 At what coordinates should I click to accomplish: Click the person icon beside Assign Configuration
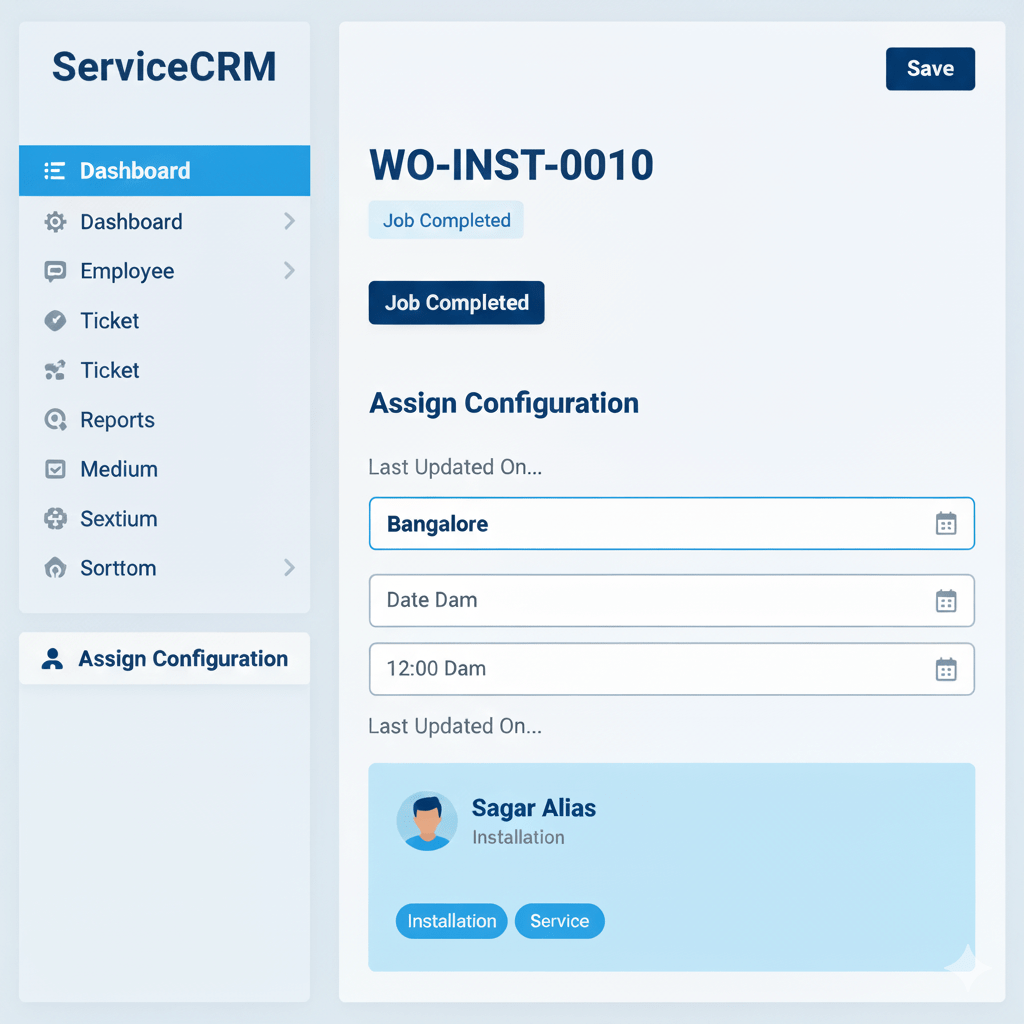pyautogui.click(x=52, y=659)
